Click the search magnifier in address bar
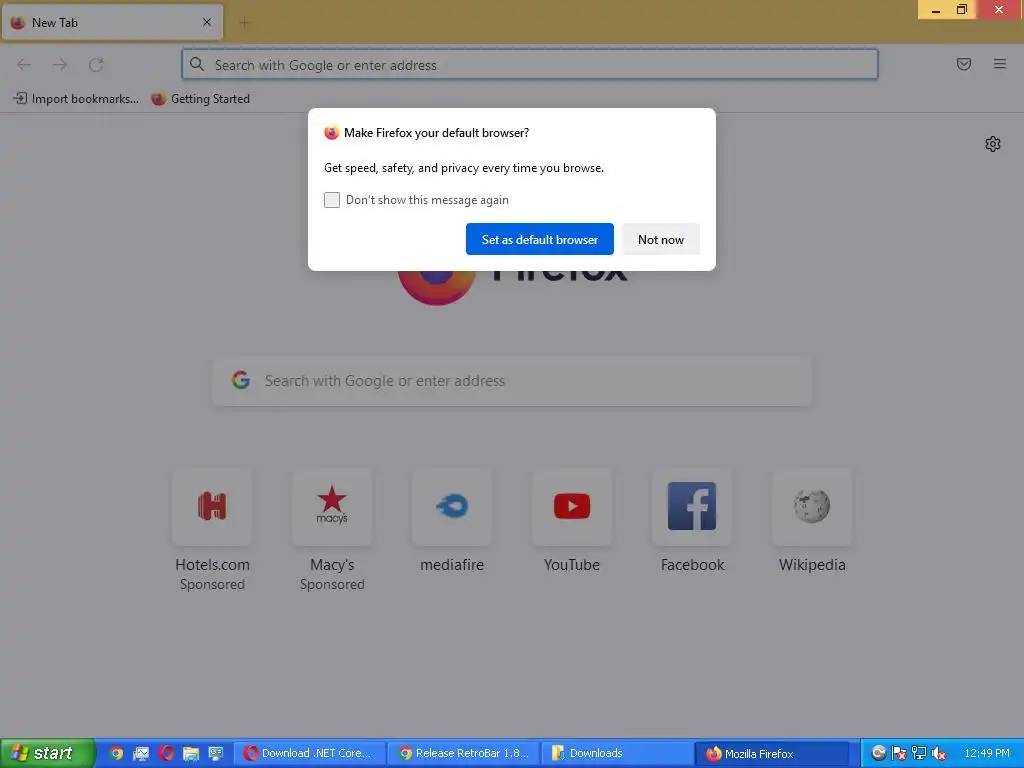 pos(197,64)
